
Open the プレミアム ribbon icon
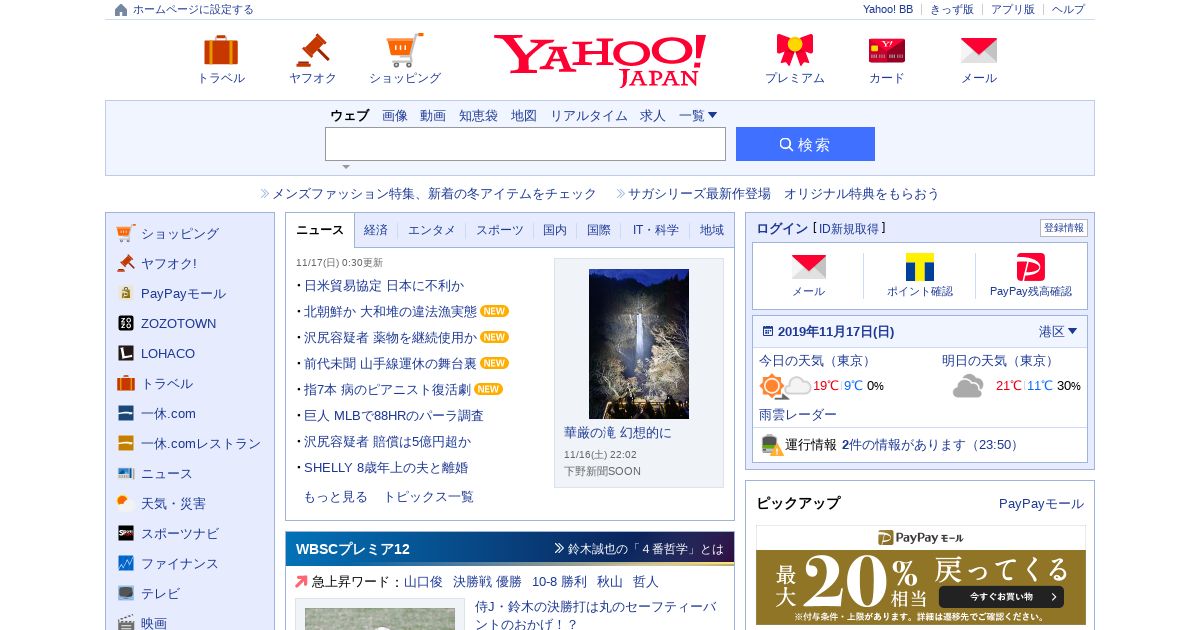click(795, 50)
